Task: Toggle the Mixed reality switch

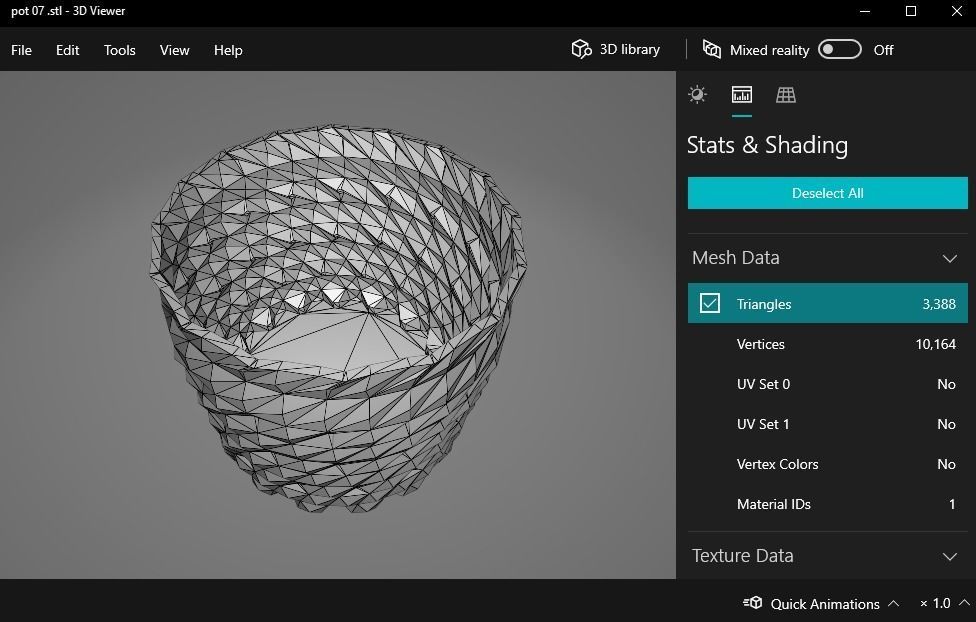Action: click(x=840, y=49)
